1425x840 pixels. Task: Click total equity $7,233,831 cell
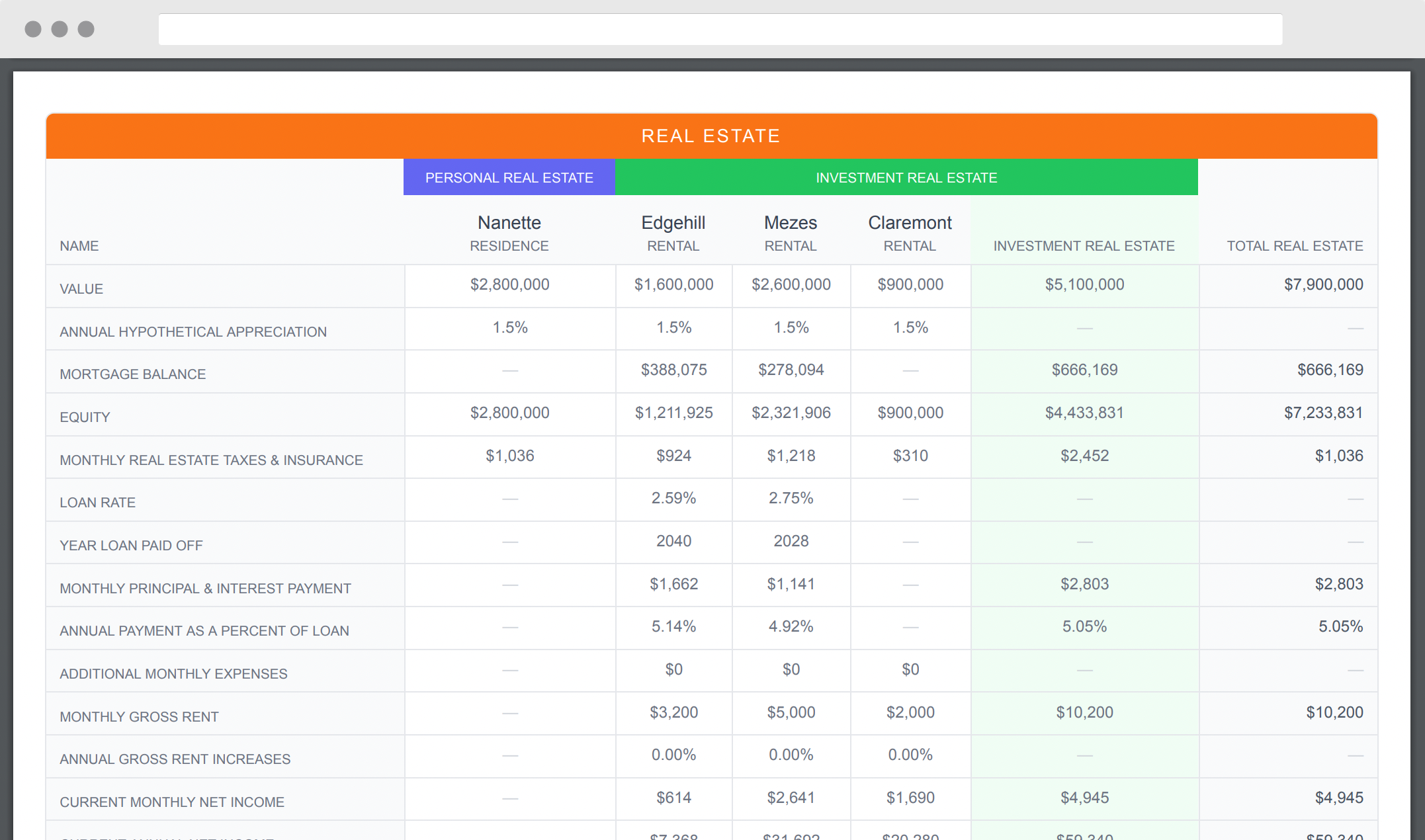tap(1323, 413)
